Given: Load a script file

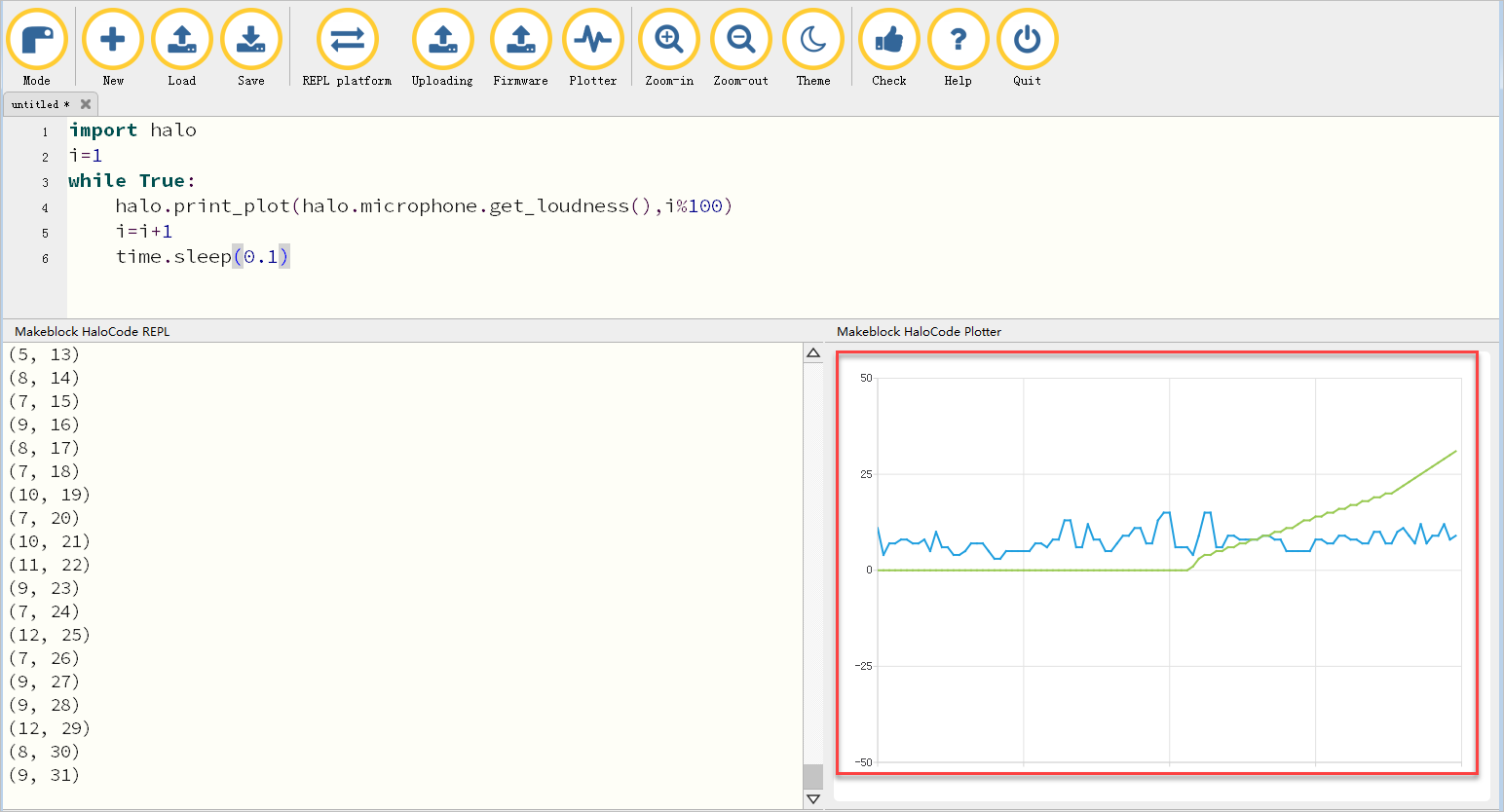Looking at the screenshot, I should coord(182,40).
